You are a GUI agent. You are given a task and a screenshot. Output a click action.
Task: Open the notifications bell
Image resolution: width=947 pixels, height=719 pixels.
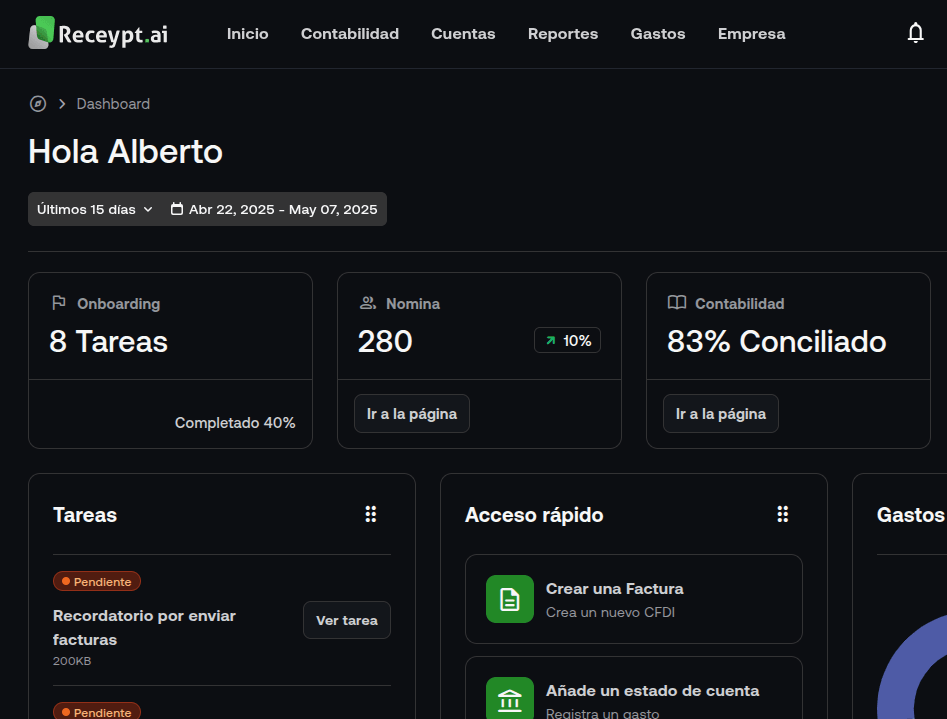pyautogui.click(x=916, y=33)
